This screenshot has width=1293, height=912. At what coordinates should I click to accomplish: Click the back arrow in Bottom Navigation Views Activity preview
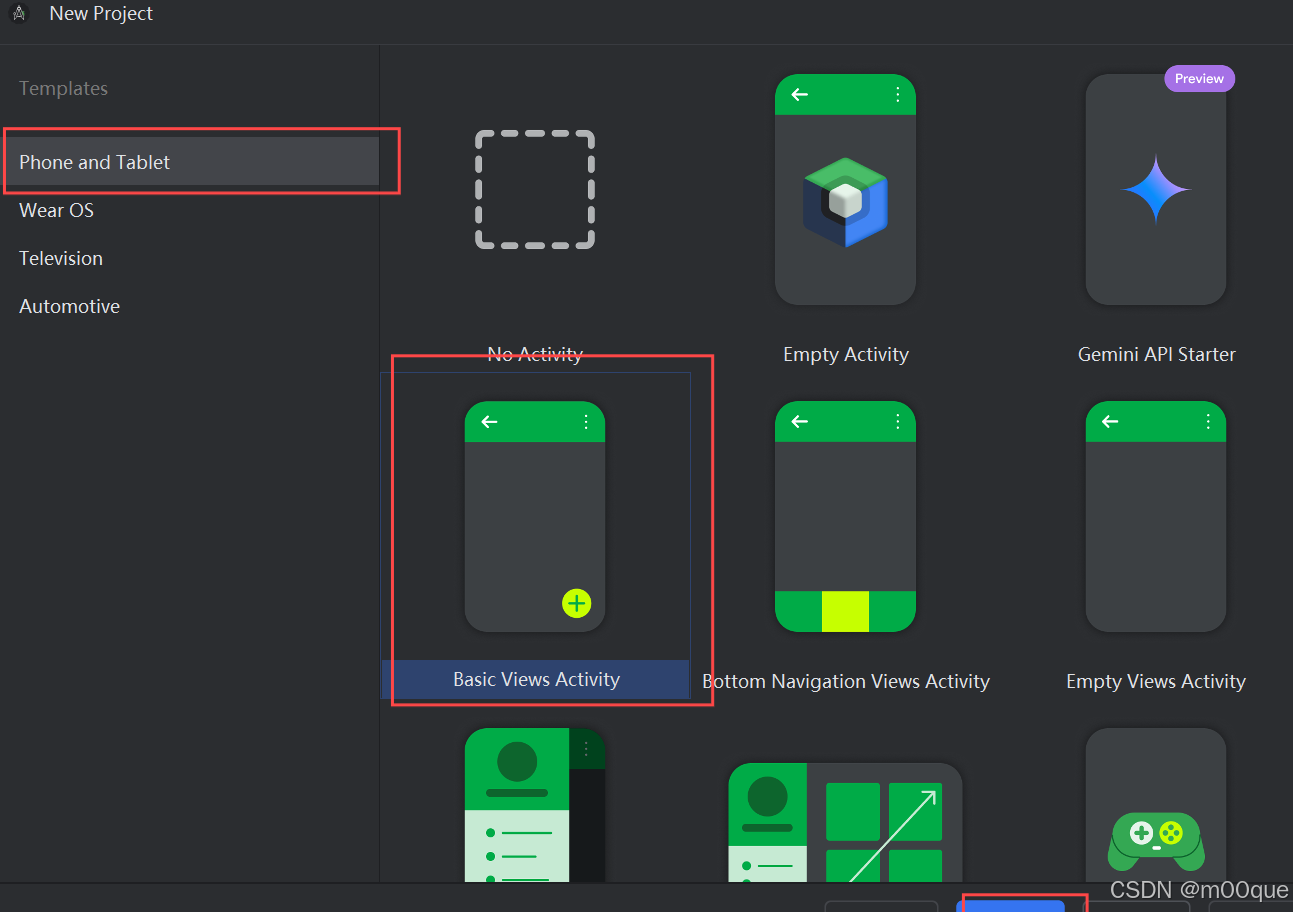click(x=799, y=421)
